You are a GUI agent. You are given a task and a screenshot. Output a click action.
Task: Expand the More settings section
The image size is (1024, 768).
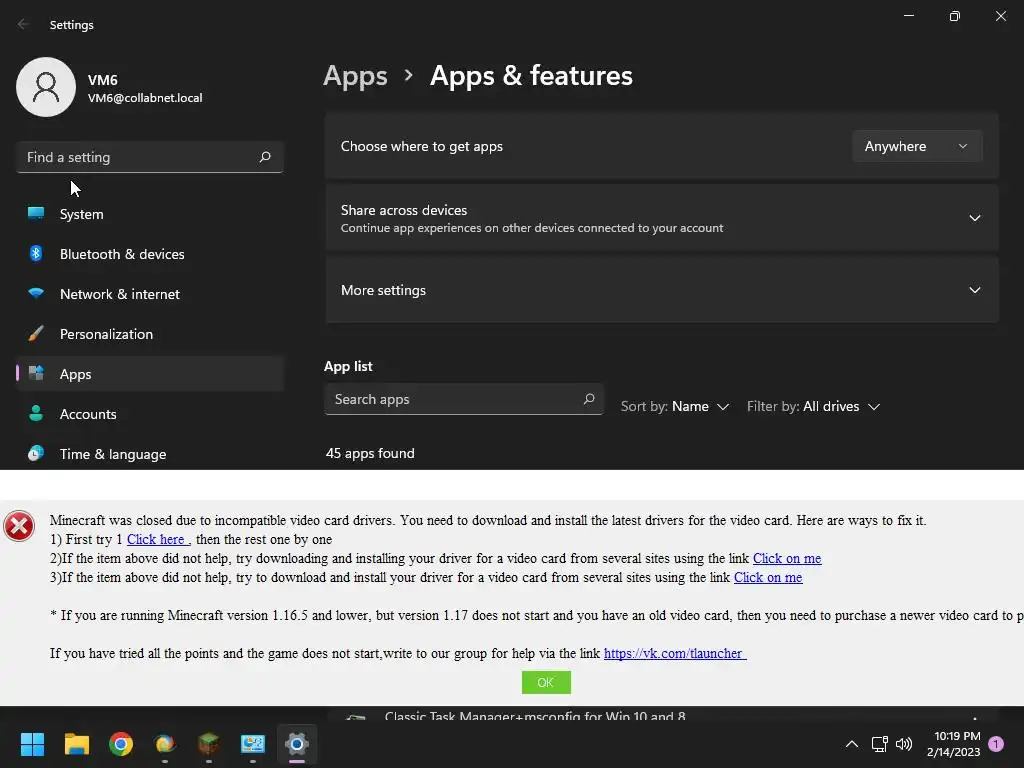(662, 290)
